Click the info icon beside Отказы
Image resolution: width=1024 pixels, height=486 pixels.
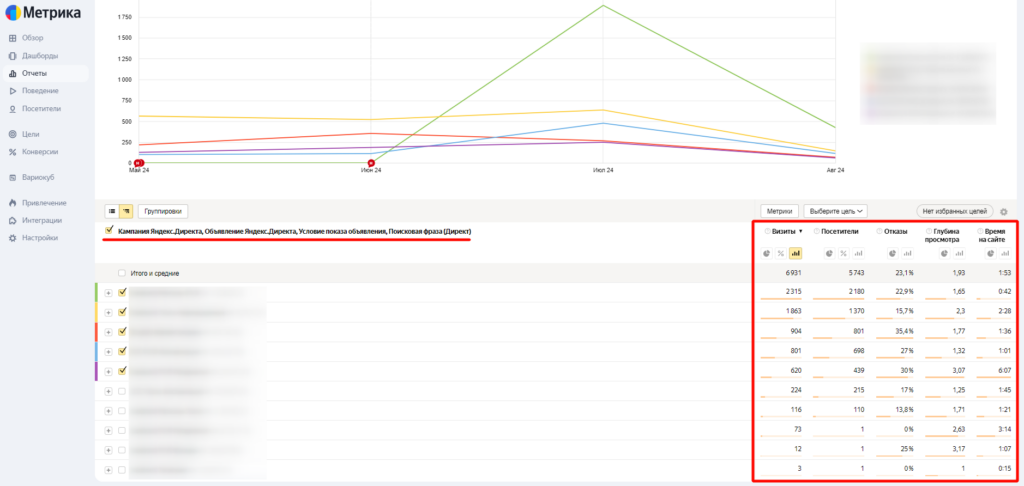[x=879, y=231]
